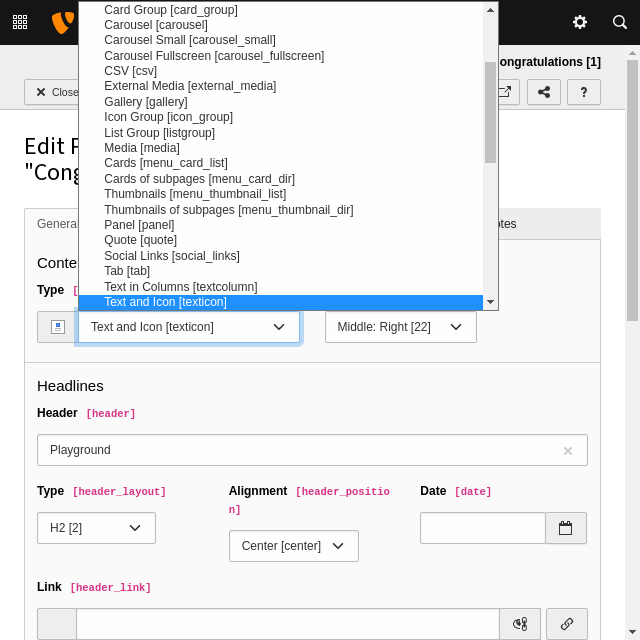Select List Group [listgroup] option
Viewport: 640px width, 640px height.
tap(281, 133)
